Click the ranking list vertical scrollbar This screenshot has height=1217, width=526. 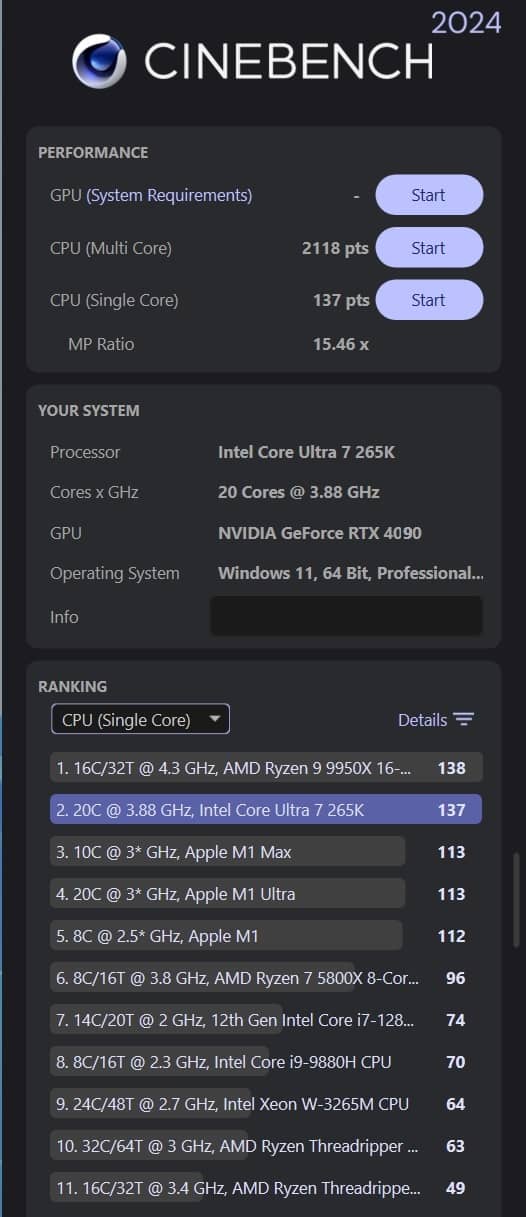[x=516, y=899]
